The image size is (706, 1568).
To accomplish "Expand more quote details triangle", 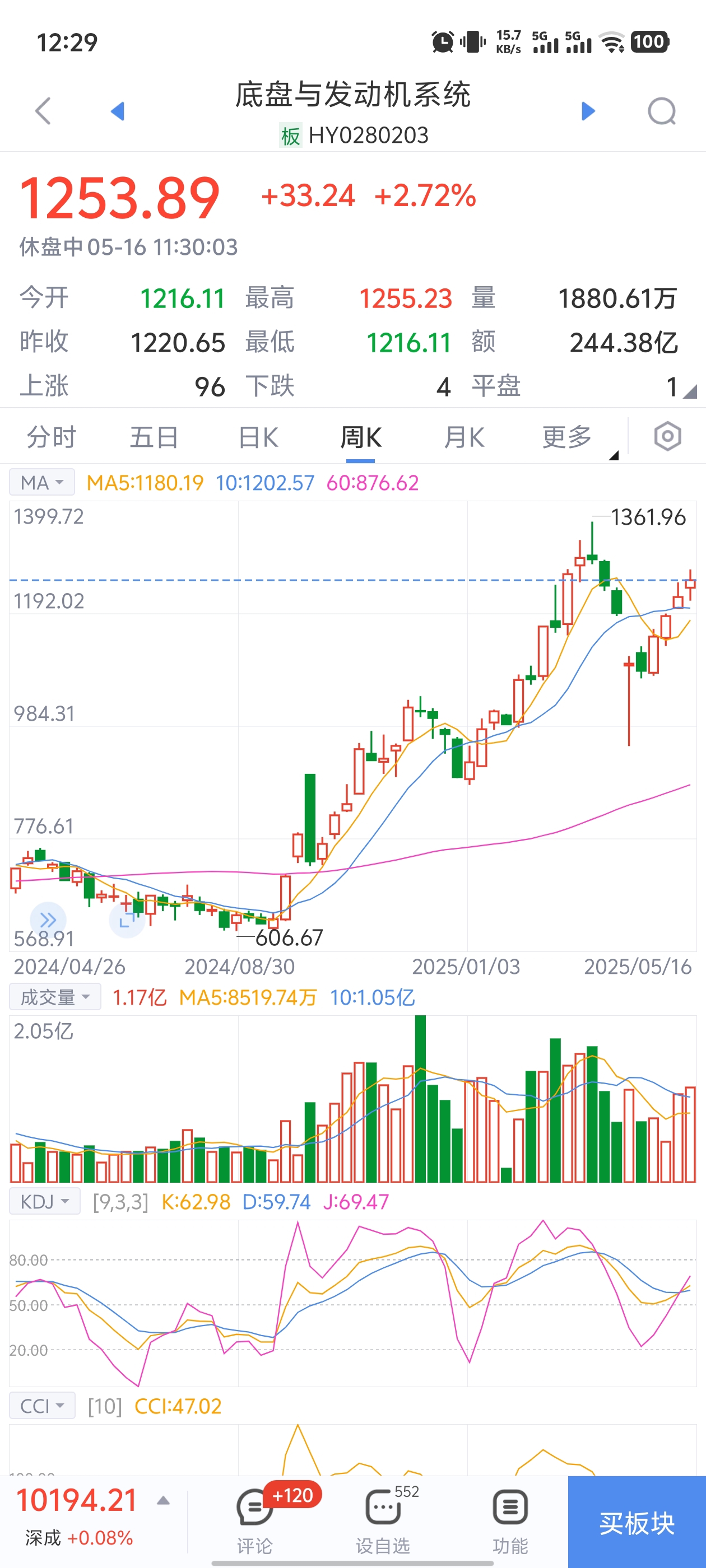I will click(690, 391).
